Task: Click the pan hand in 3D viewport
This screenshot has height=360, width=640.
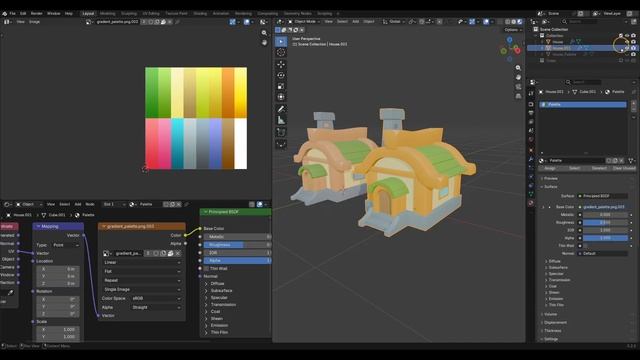Action: [518, 77]
